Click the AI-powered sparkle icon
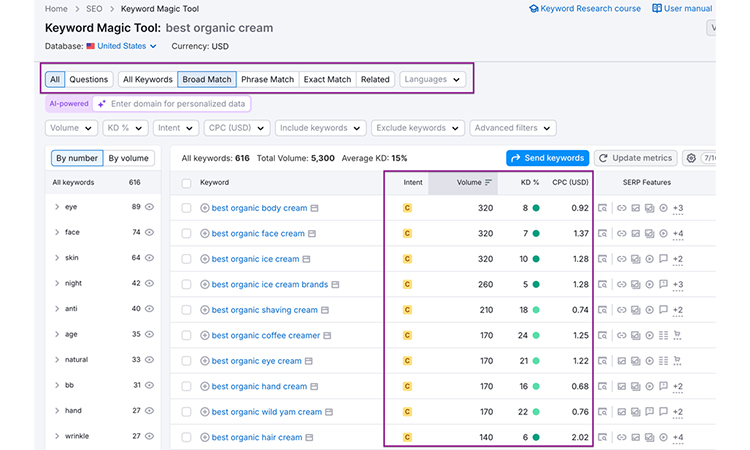 tap(101, 104)
